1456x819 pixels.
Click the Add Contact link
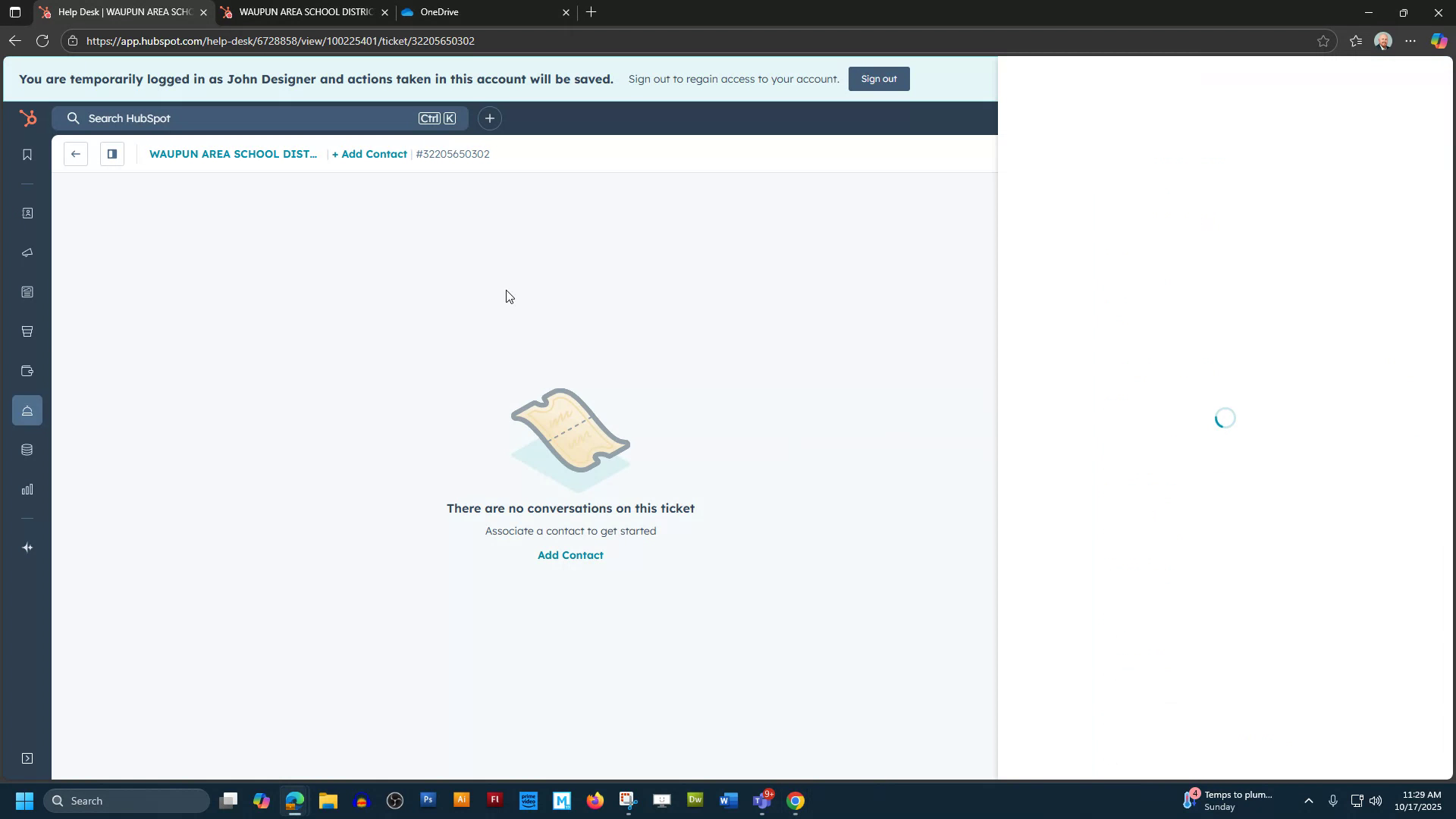(570, 554)
